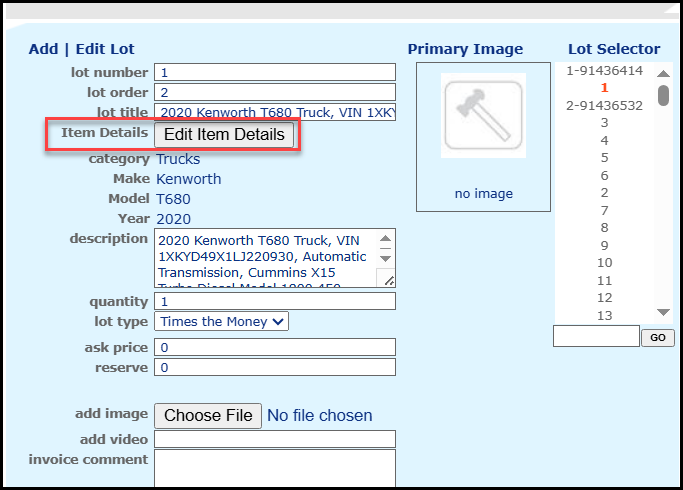Select the red highlighted lot 1
This screenshot has height=490, width=683.
coord(605,88)
